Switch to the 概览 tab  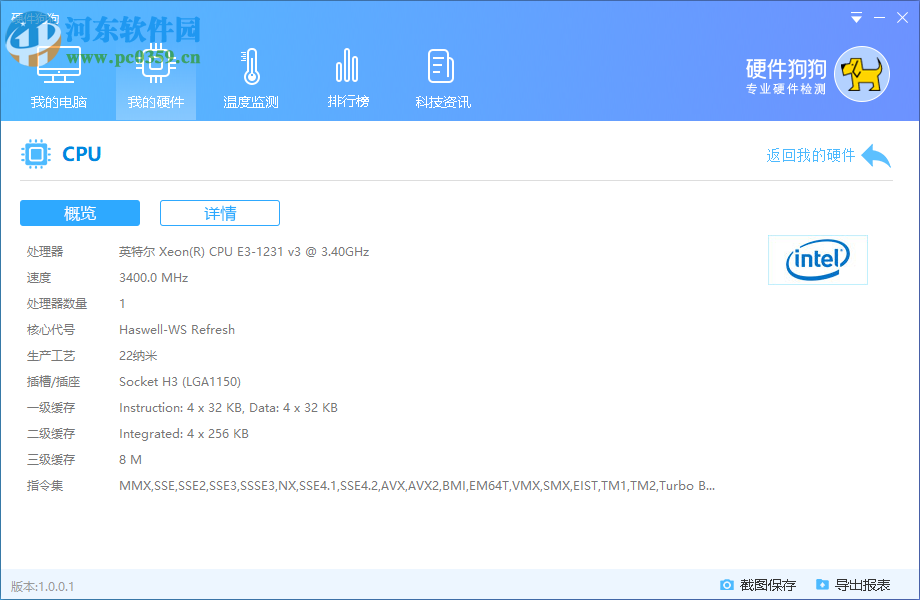tap(80, 213)
